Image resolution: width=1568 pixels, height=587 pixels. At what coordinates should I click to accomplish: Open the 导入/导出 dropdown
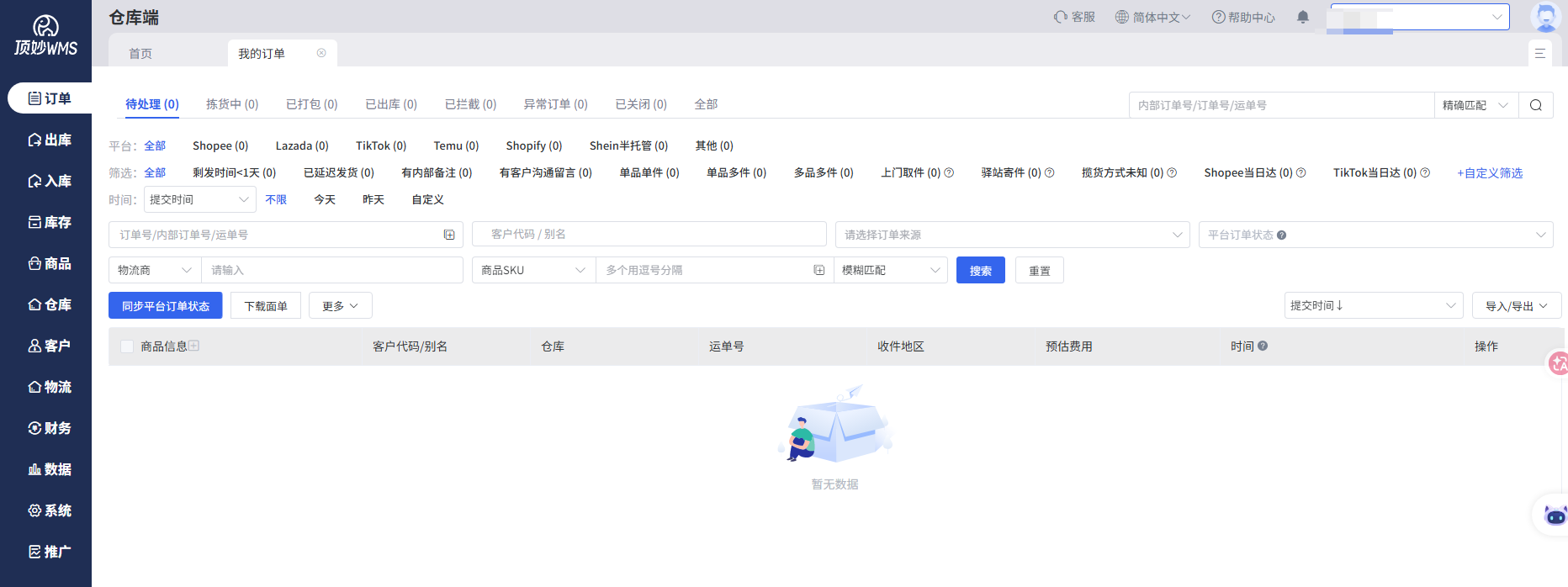click(x=1517, y=306)
